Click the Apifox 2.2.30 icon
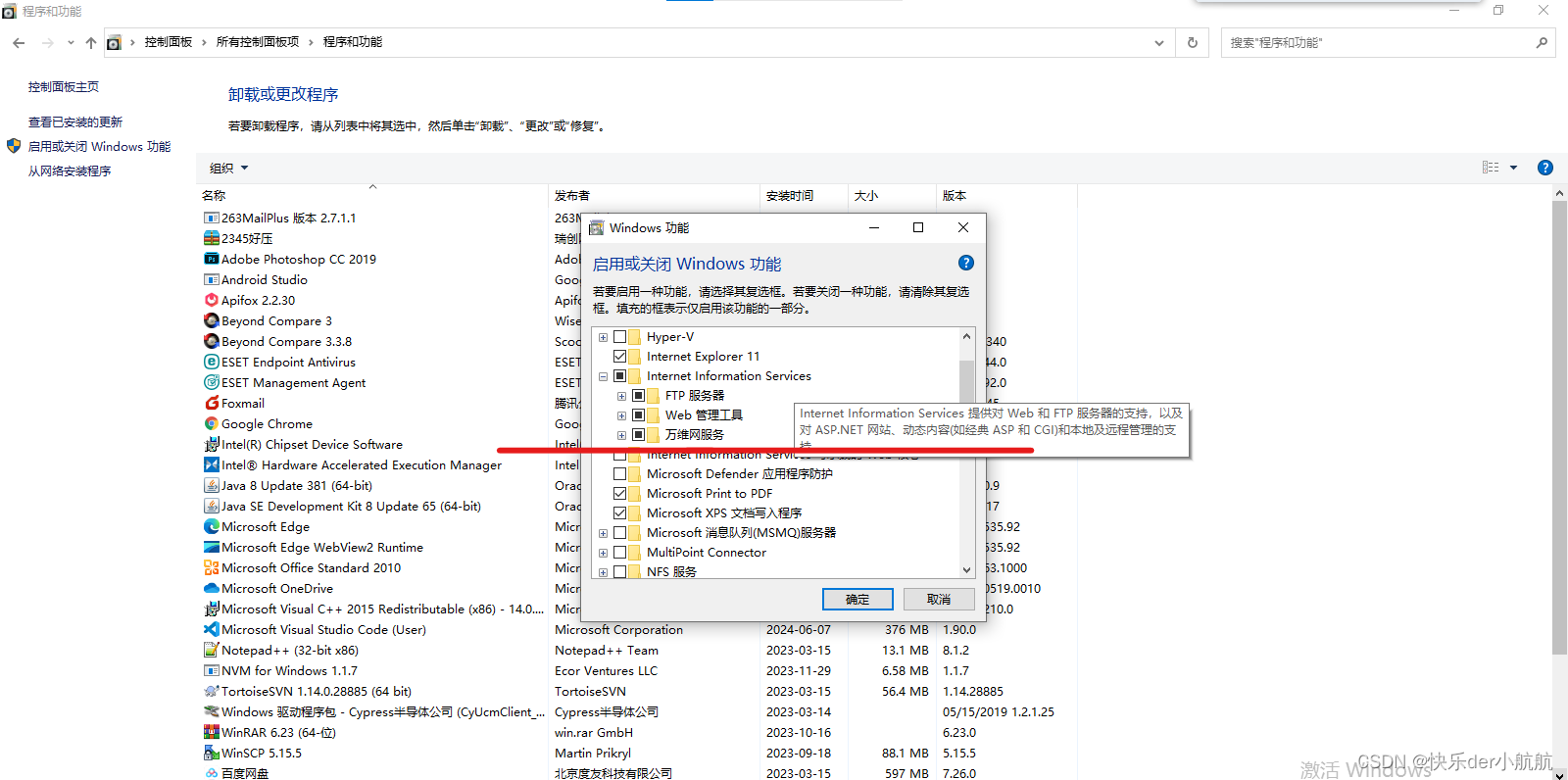 [x=211, y=300]
